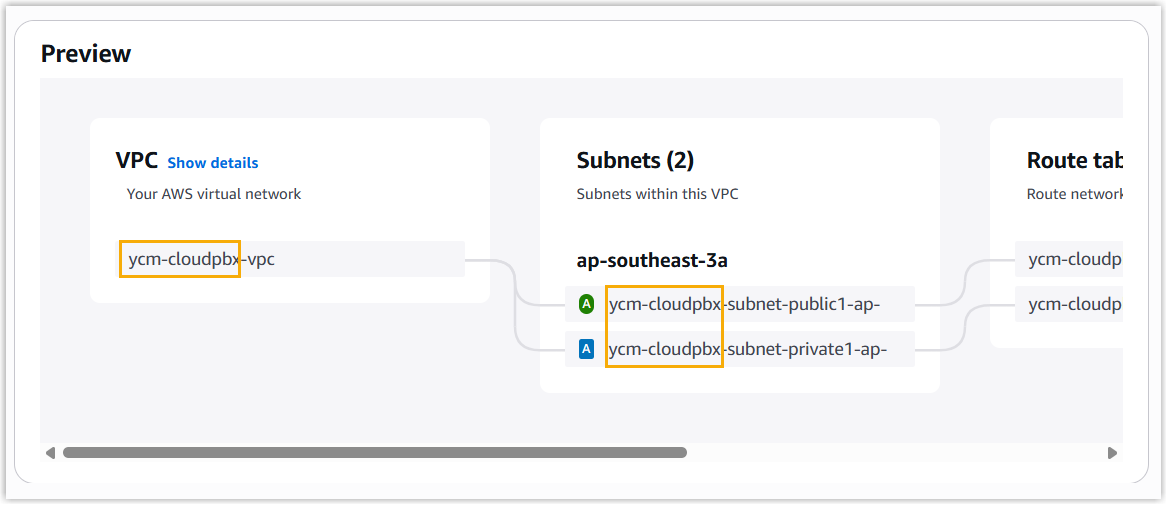Viewport: 1167px width, 505px height.
Task: Click the Route tables card heading
Action: click(1073, 161)
